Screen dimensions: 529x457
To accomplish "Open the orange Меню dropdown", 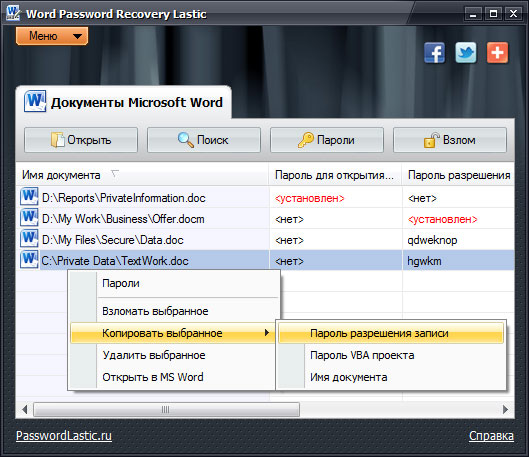I will (52, 36).
